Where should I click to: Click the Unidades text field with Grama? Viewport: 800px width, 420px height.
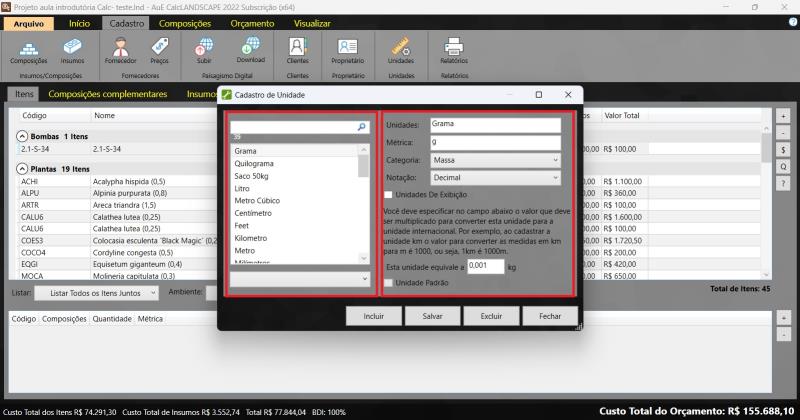pyautogui.click(x=495, y=125)
